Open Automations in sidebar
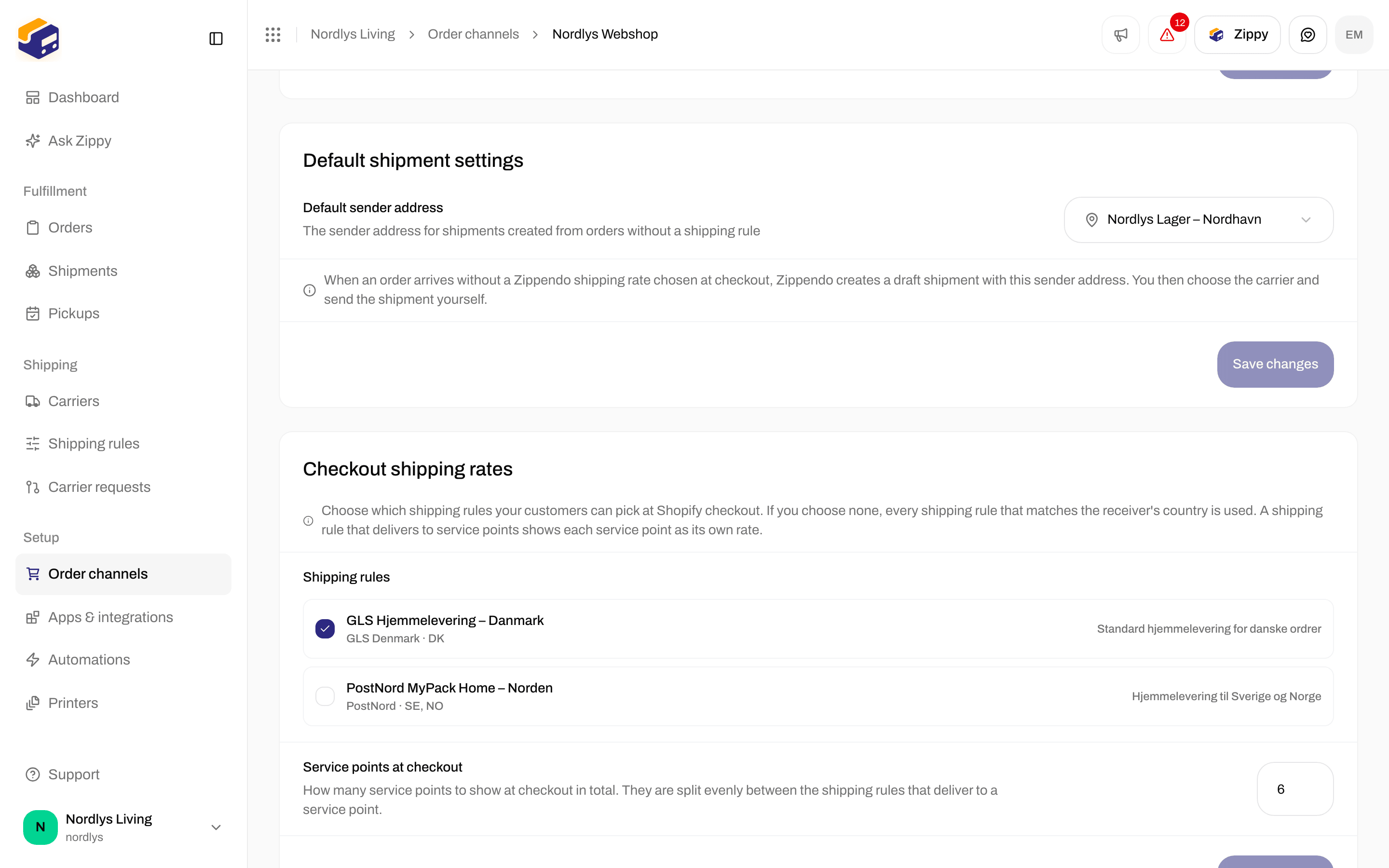 click(x=123, y=660)
